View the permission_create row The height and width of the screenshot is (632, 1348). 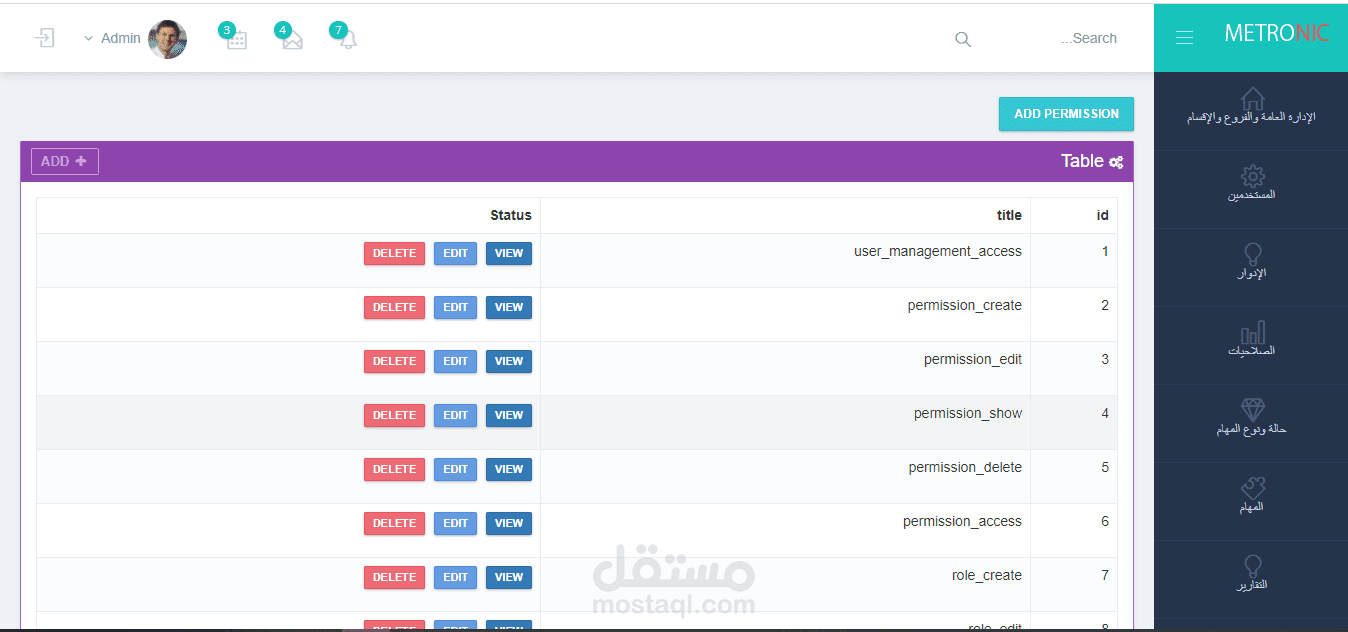pyautogui.click(x=509, y=308)
